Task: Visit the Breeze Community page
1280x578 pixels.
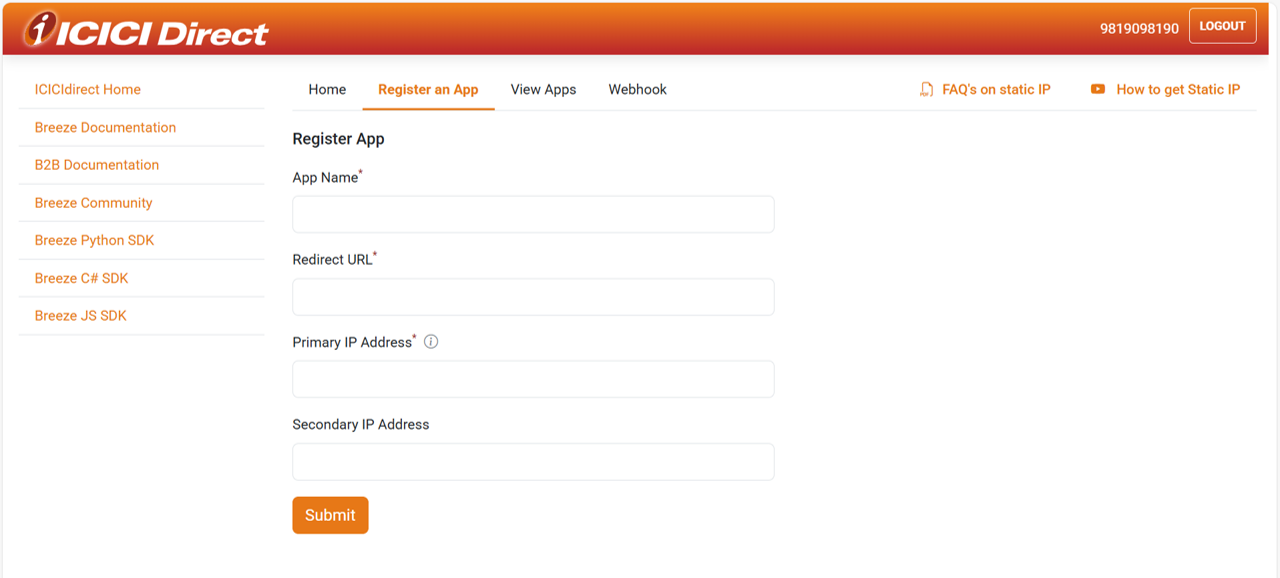Action: 91,202
